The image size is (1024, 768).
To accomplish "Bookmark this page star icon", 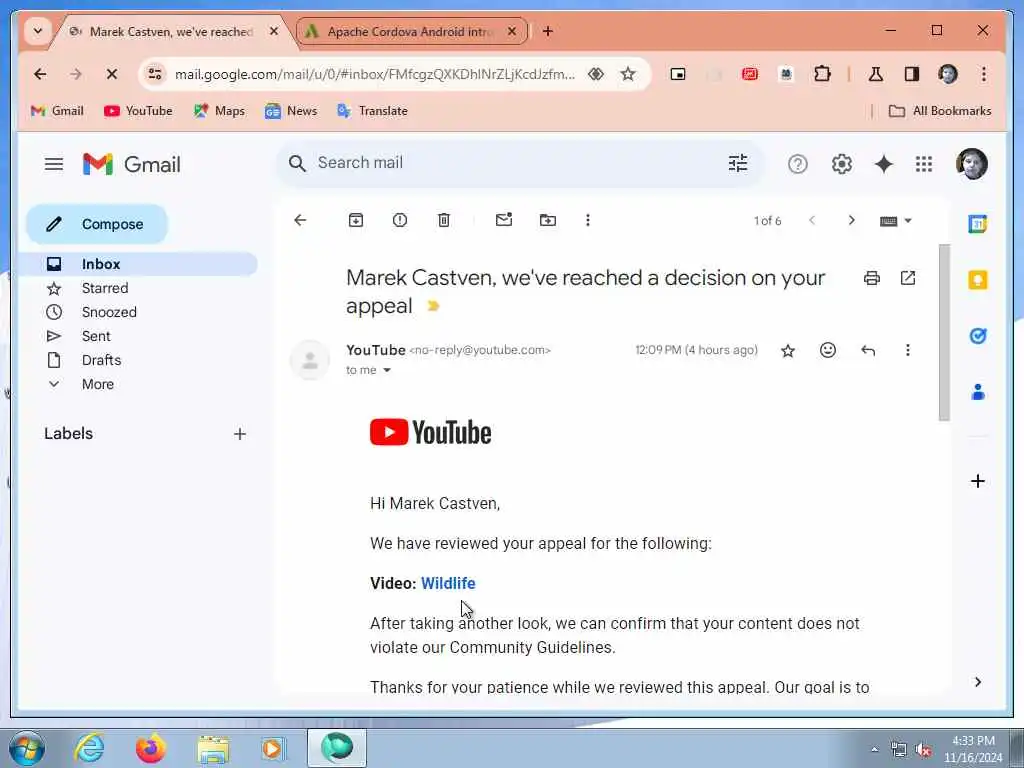I will 628,74.
